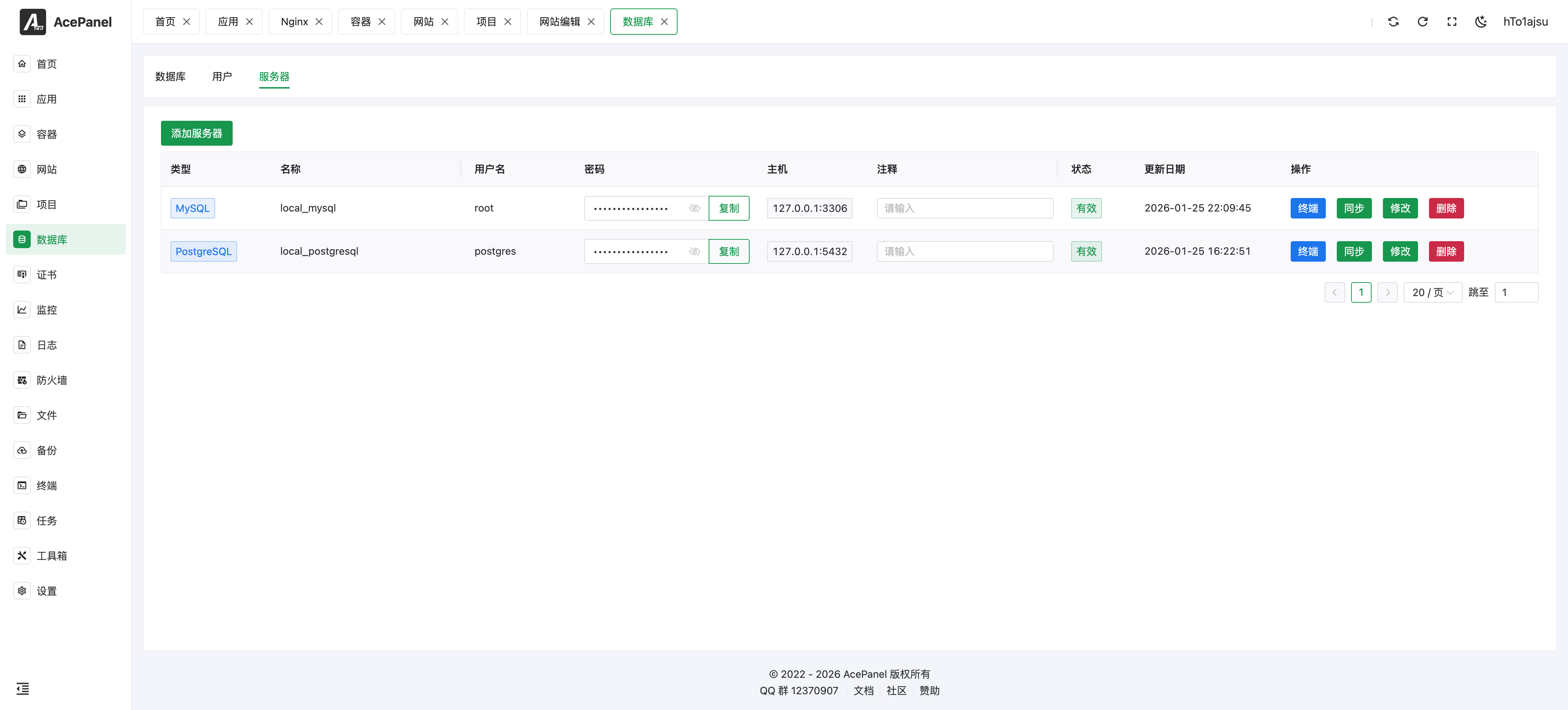Click the 添加服务器 button
The image size is (1568, 710).
coord(196,133)
